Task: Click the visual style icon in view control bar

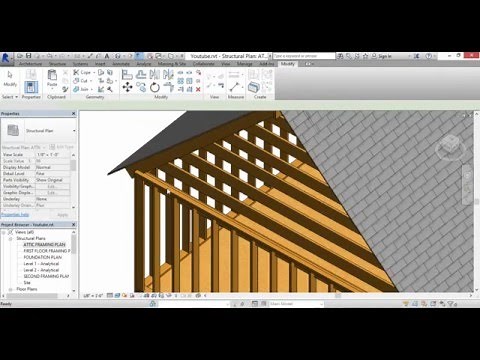Action: [117, 295]
